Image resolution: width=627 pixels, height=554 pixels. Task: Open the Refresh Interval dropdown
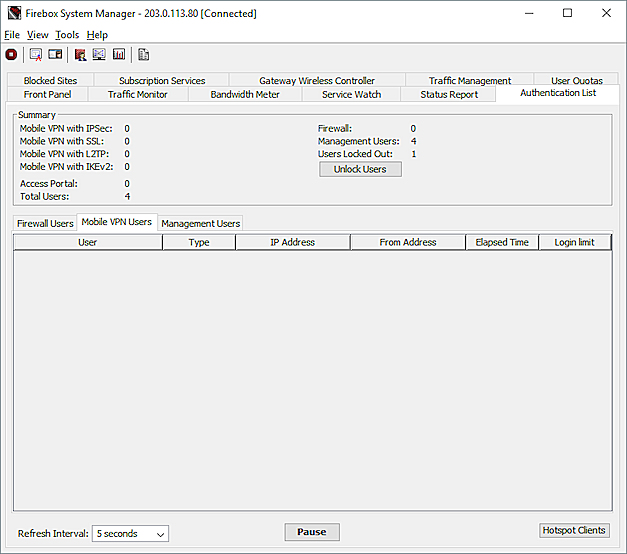pos(130,534)
